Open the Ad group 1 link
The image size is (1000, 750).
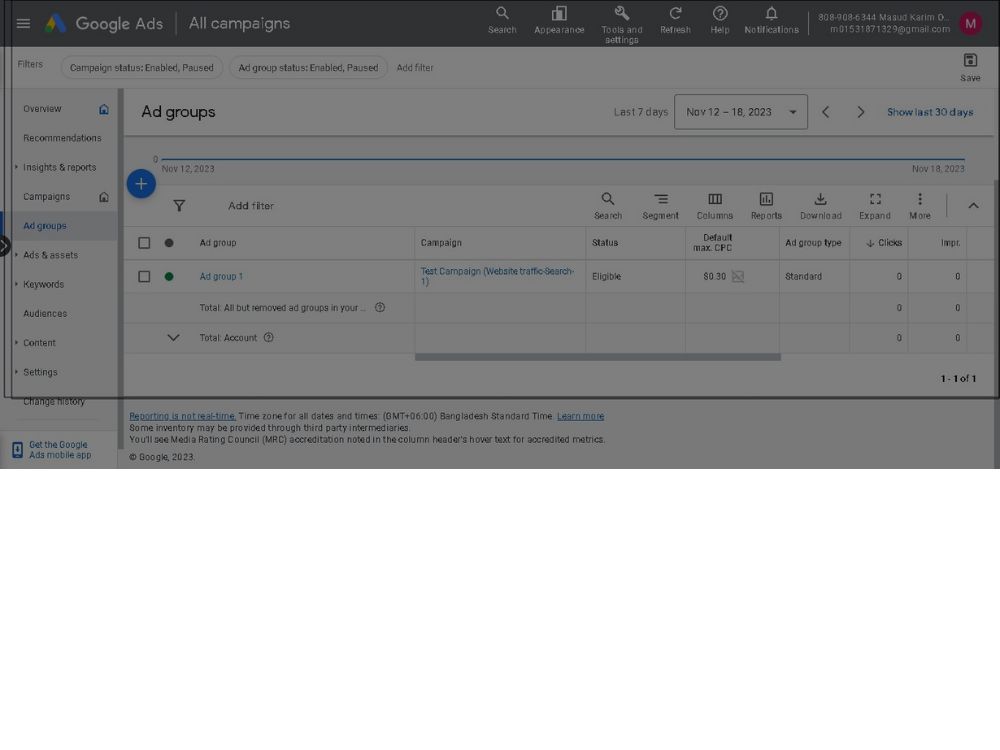point(221,277)
